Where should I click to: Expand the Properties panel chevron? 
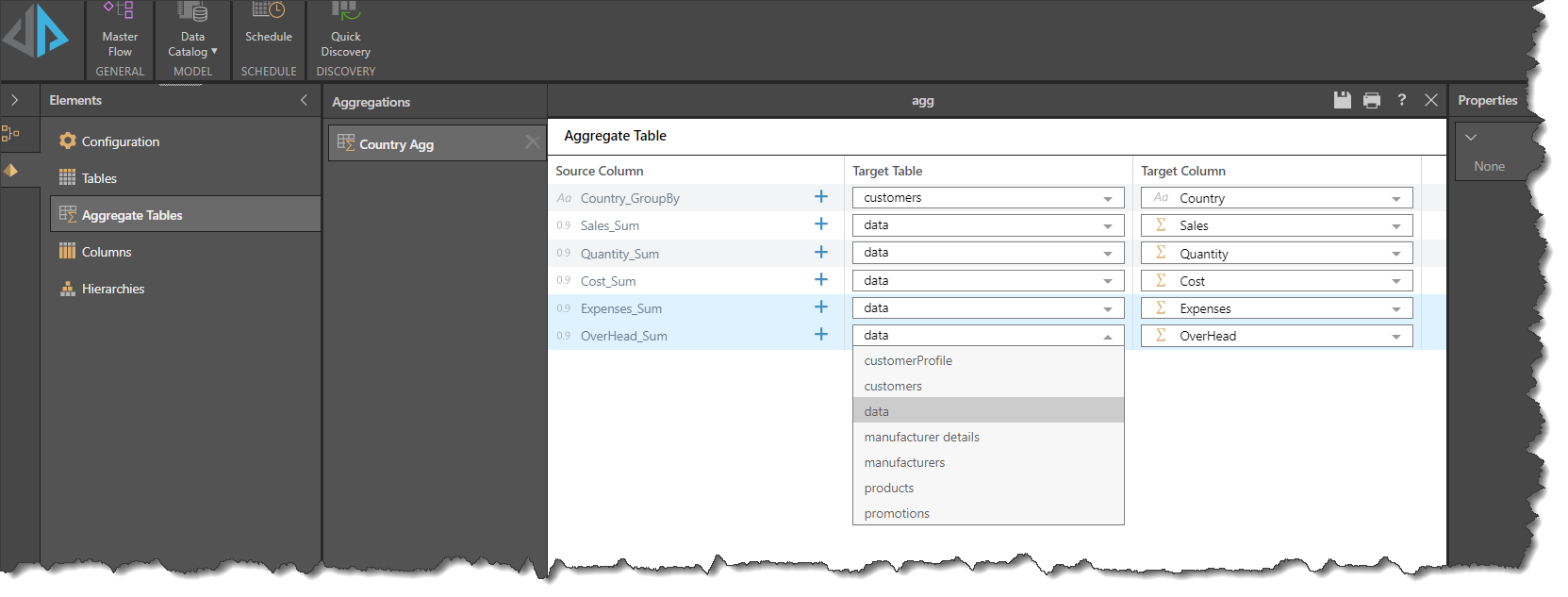pos(1470,138)
